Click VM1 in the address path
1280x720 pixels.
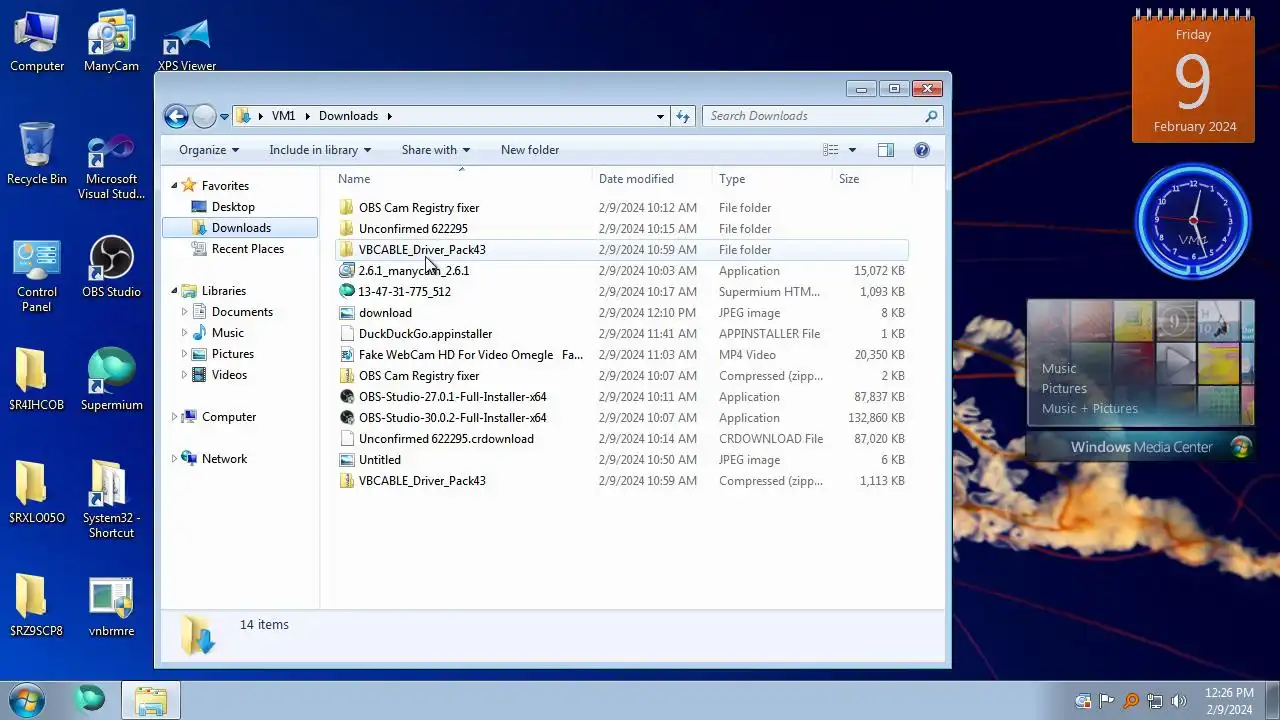(284, 116)
